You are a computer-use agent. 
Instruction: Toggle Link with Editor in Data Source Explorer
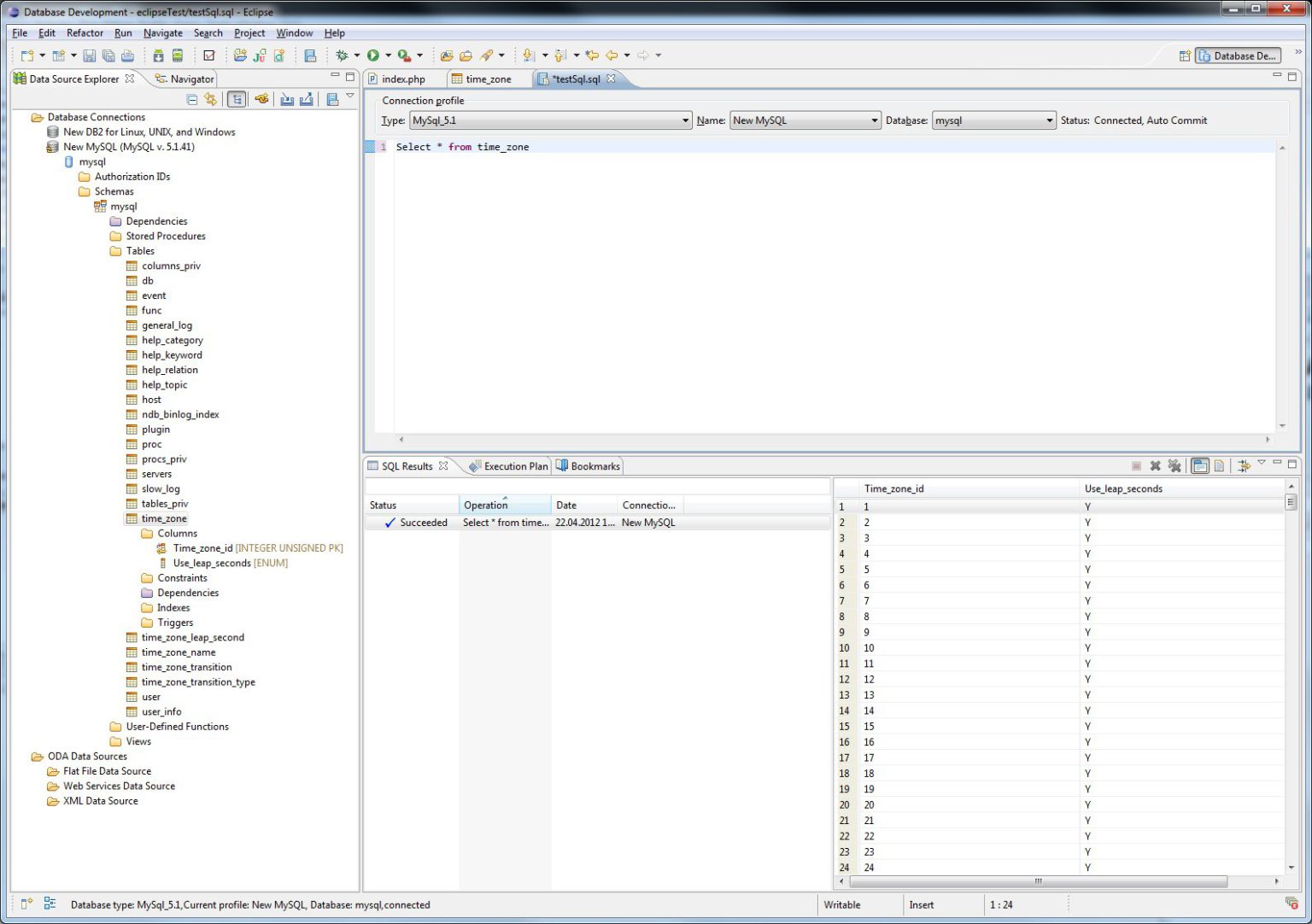pos(237,98)
